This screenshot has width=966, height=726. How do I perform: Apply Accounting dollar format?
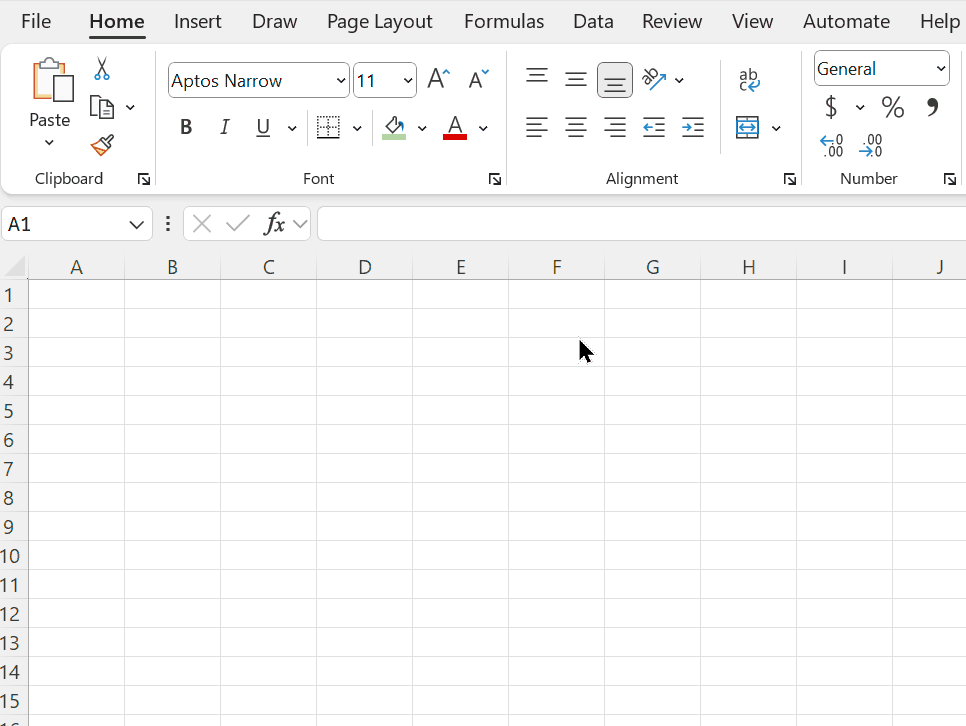pyautogui.click(x=831, y=107)
